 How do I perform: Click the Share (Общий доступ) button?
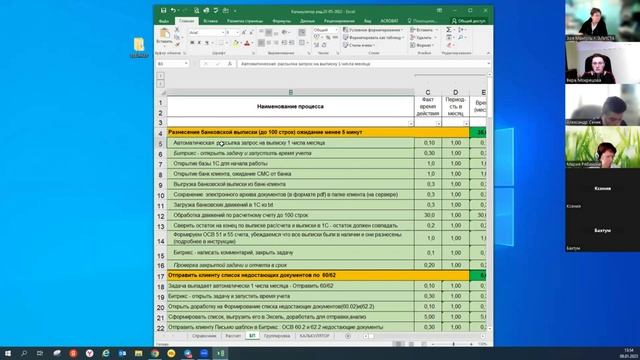(469, 21)
